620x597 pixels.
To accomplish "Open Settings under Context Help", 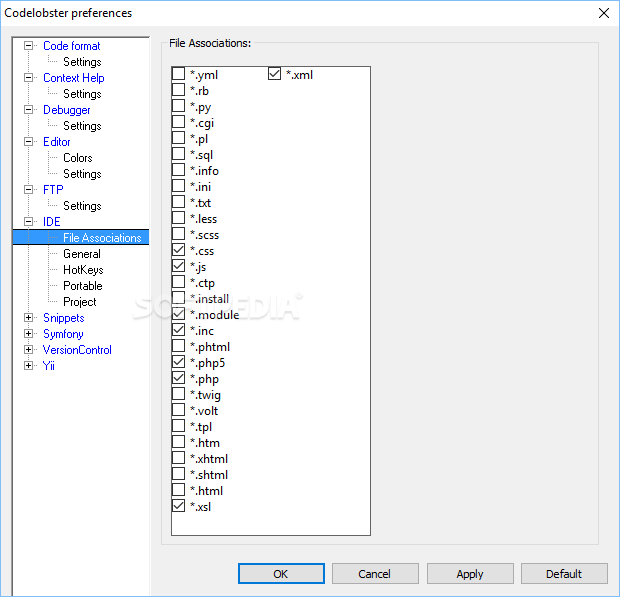I will tap(82, 94).
